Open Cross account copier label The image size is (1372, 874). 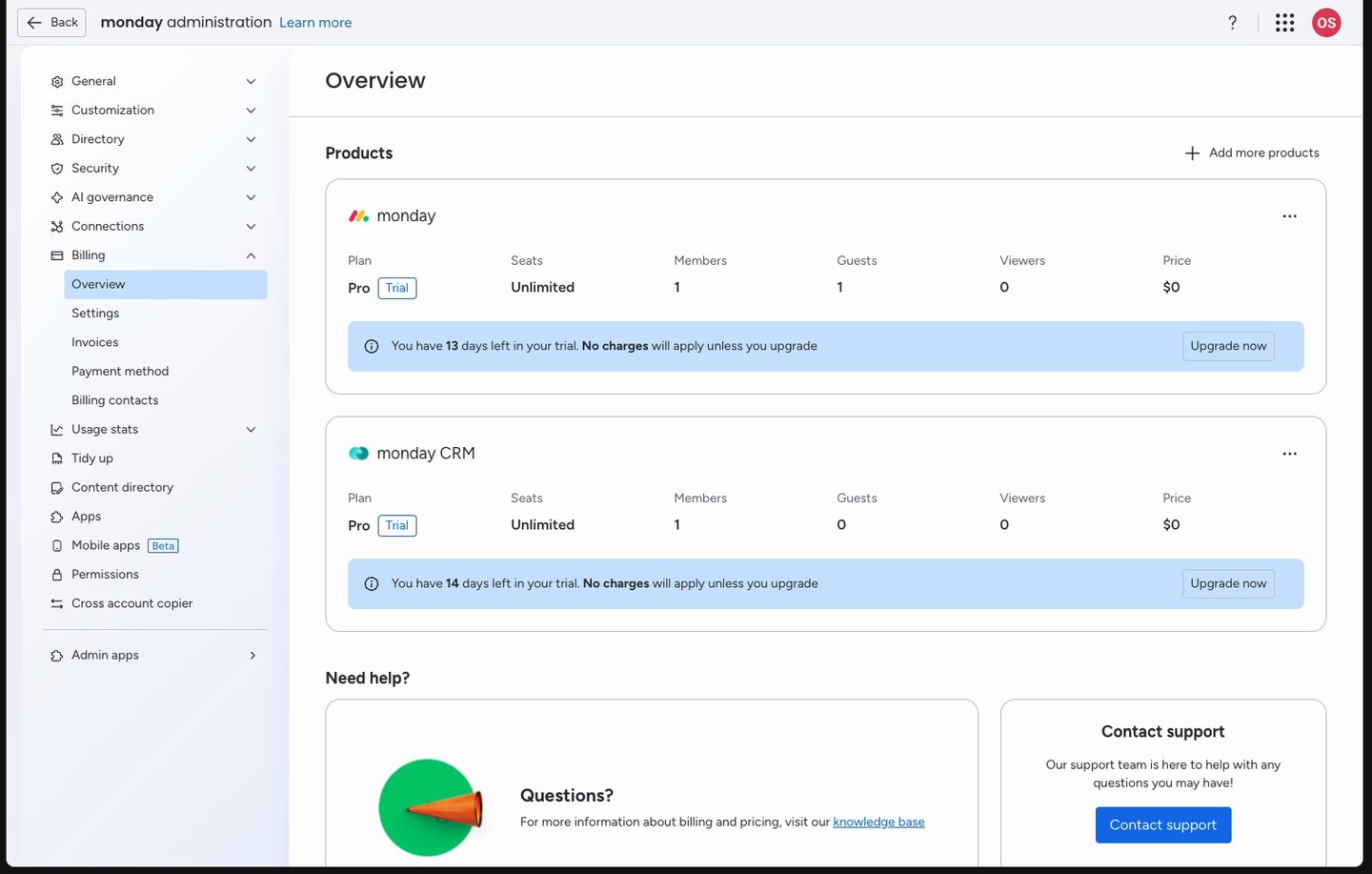131,604
